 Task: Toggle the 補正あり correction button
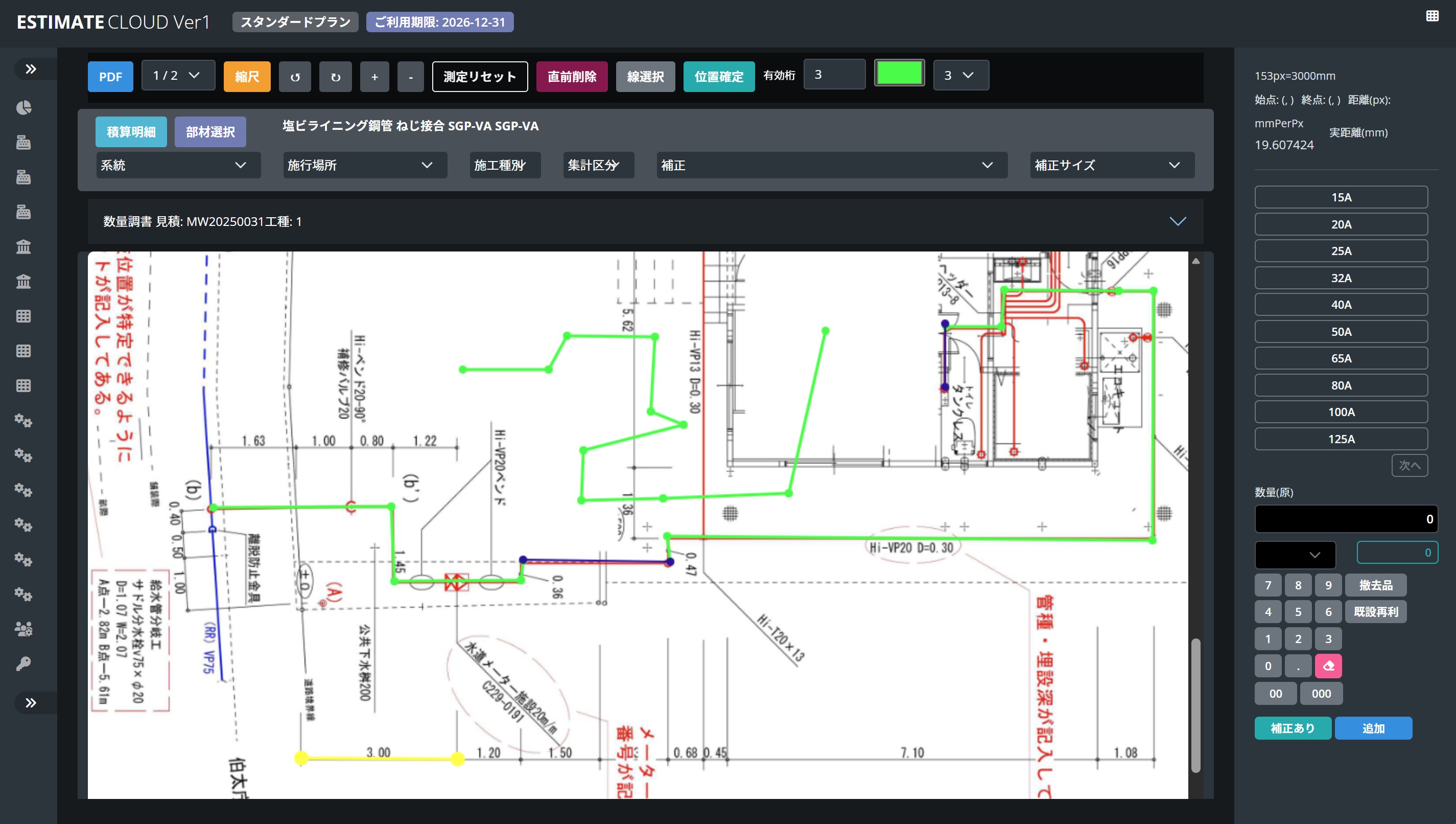(1293, 728)
